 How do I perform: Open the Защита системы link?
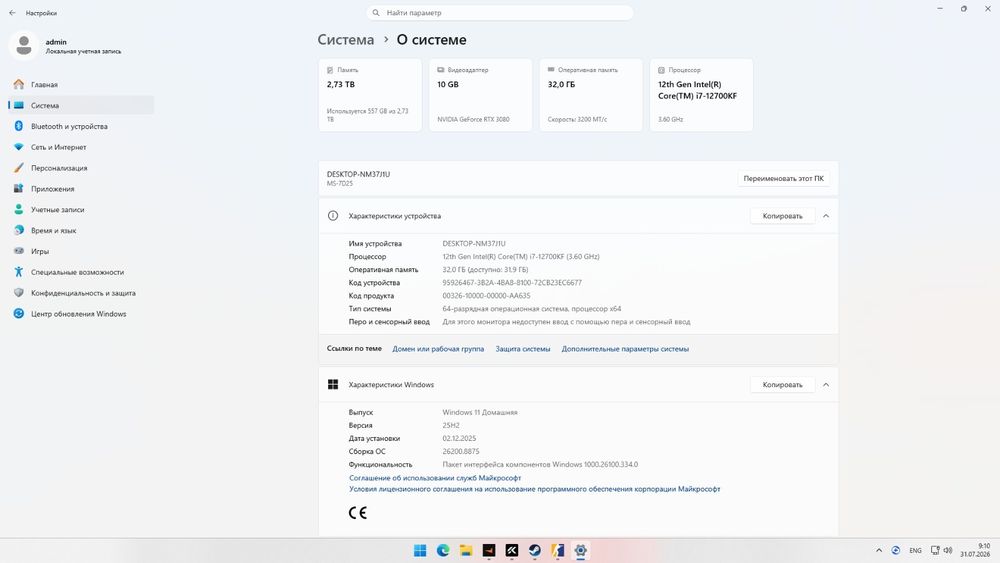[x=523, y=349]
